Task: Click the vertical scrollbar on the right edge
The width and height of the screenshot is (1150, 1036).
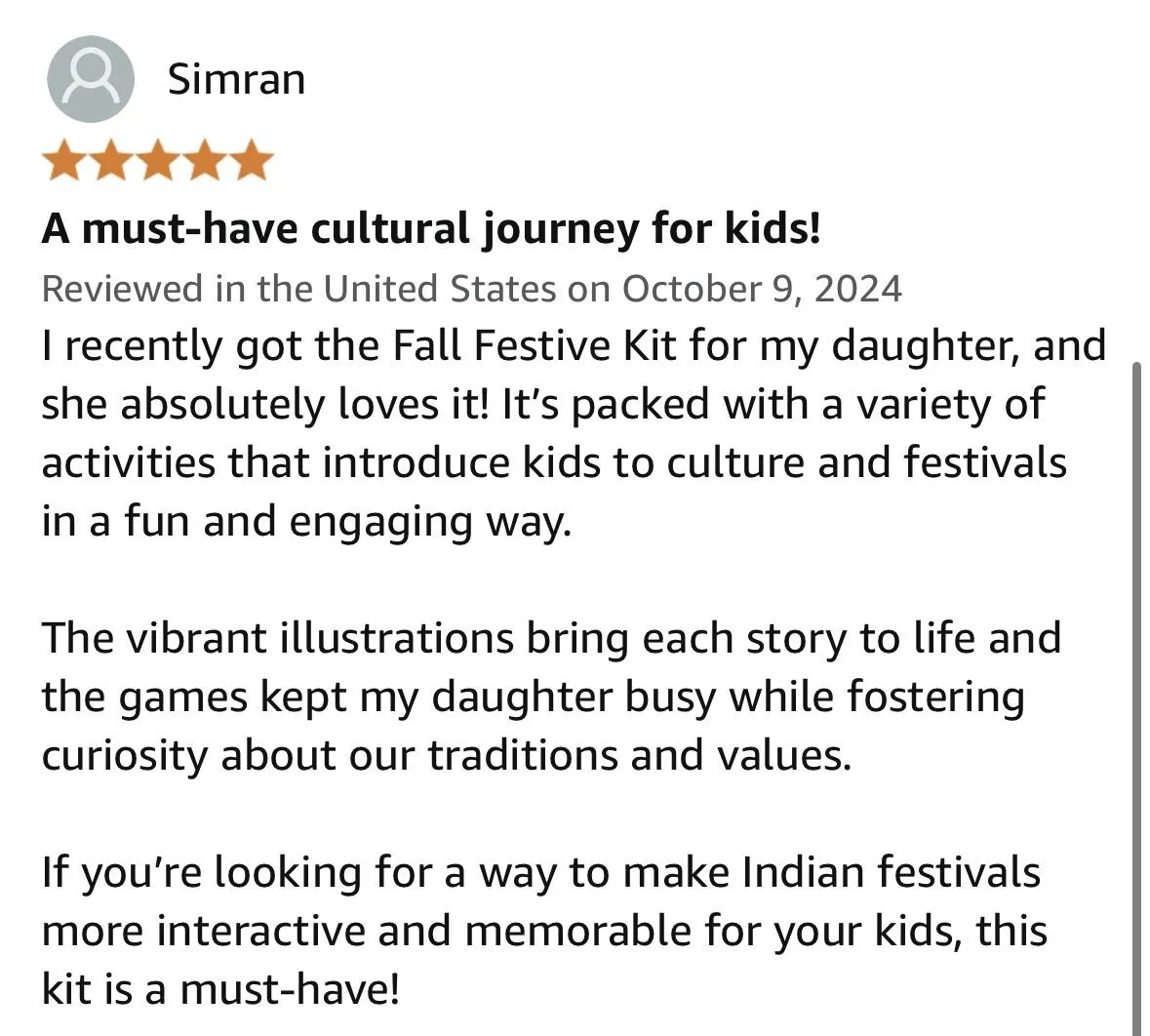Action: pyautogui.click(x=1136, y=683)
